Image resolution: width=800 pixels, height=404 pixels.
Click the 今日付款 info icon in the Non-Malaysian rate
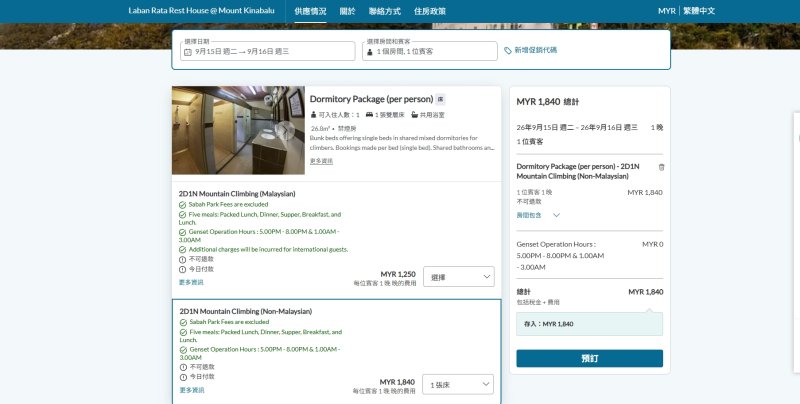click(182, 376)
